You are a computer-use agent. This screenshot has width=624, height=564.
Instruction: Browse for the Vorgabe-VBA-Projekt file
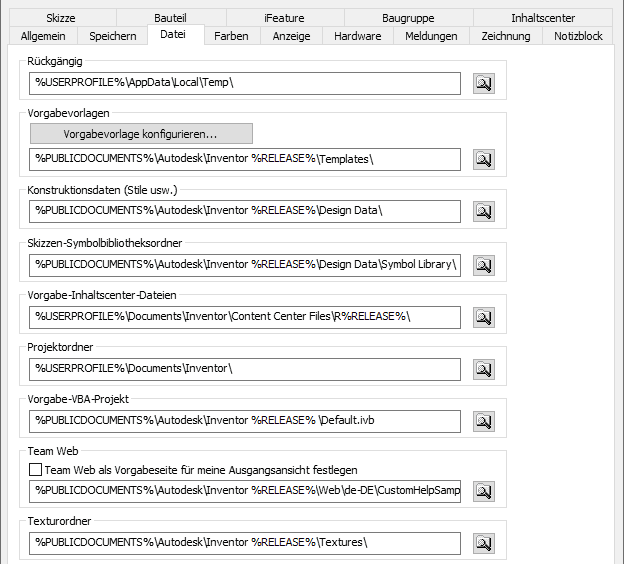click(484, 421)
